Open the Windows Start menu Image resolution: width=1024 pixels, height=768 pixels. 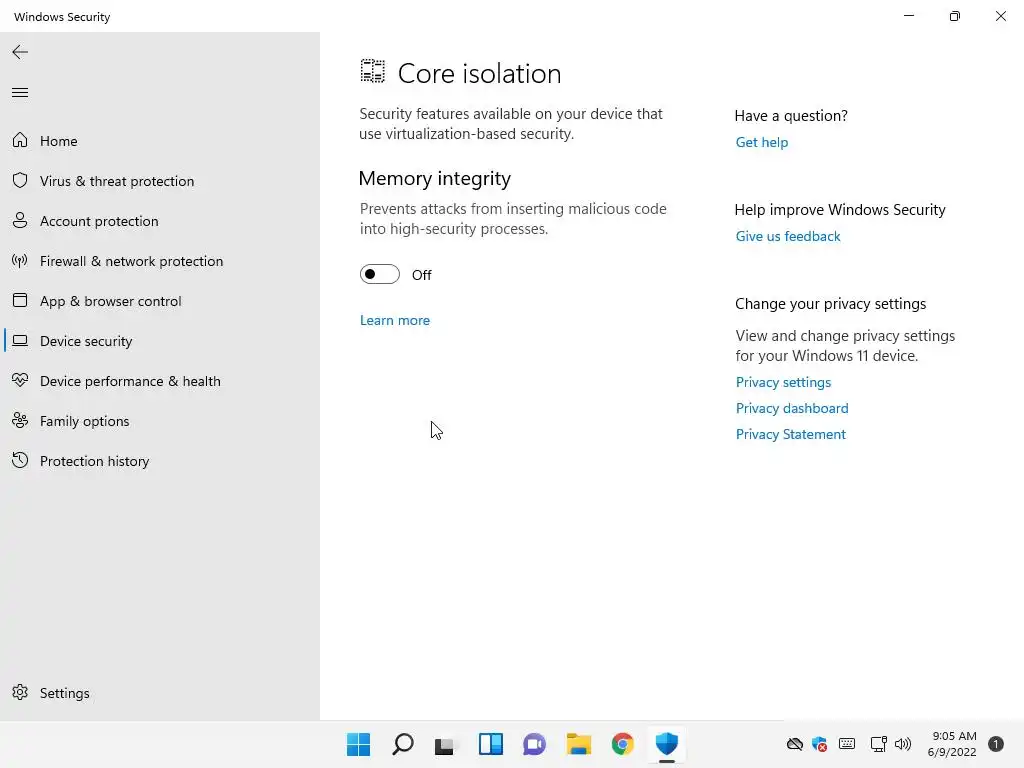(358, 744)
